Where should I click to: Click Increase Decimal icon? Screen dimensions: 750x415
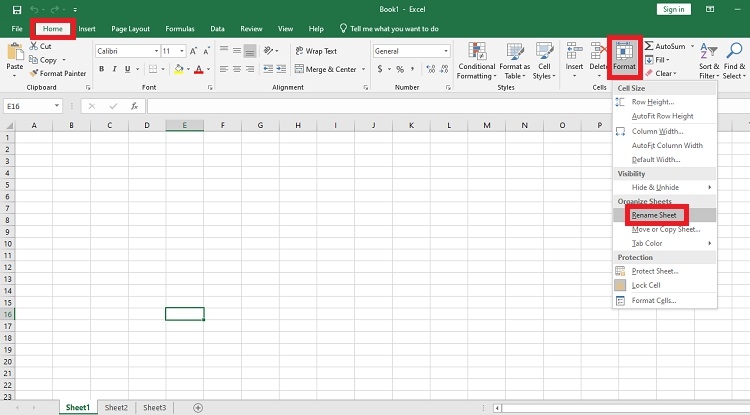[430, 69]
